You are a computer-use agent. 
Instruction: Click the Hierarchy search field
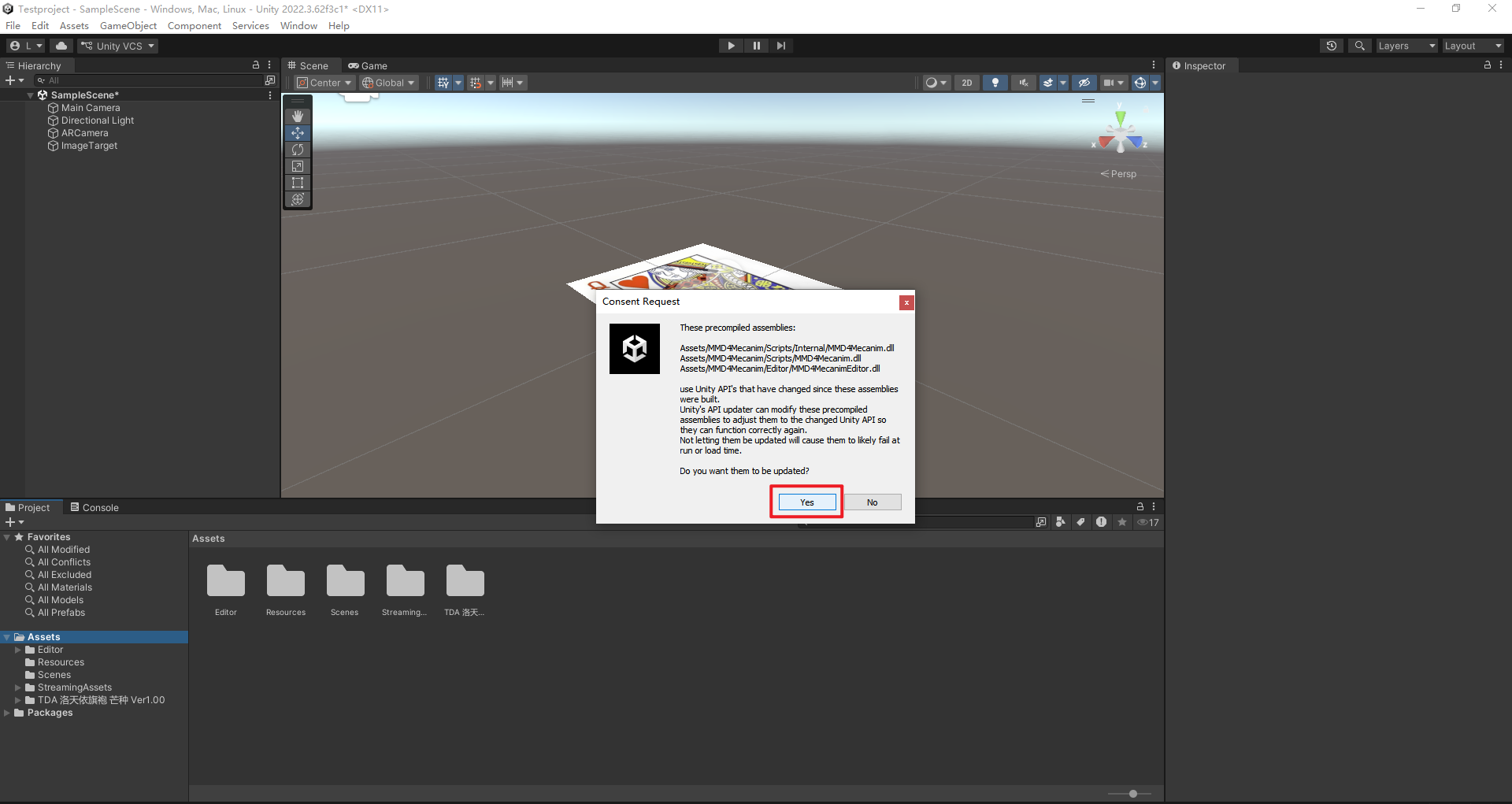point(150,80)
